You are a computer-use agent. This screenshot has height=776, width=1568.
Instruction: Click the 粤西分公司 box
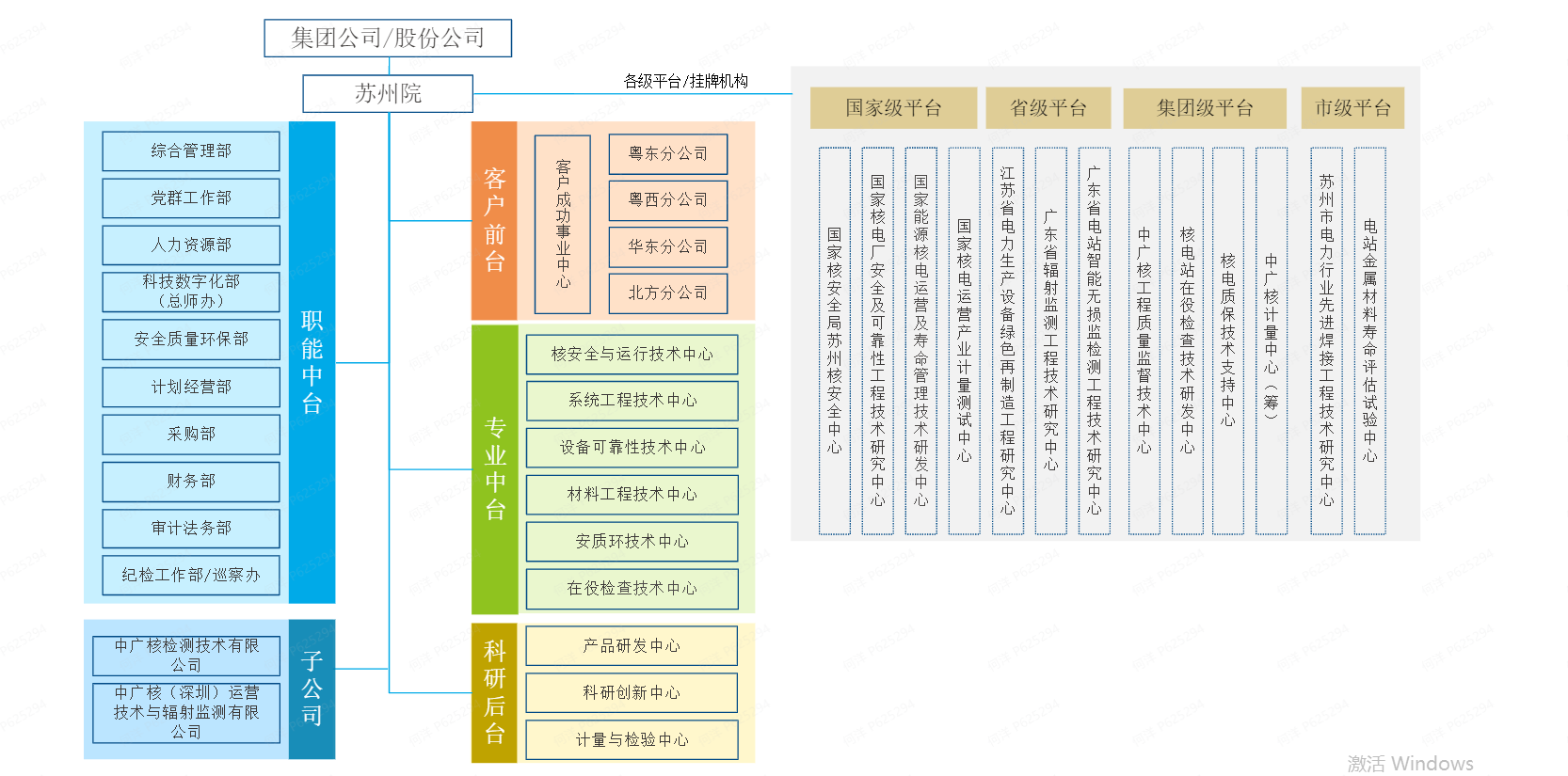(668, 199)
